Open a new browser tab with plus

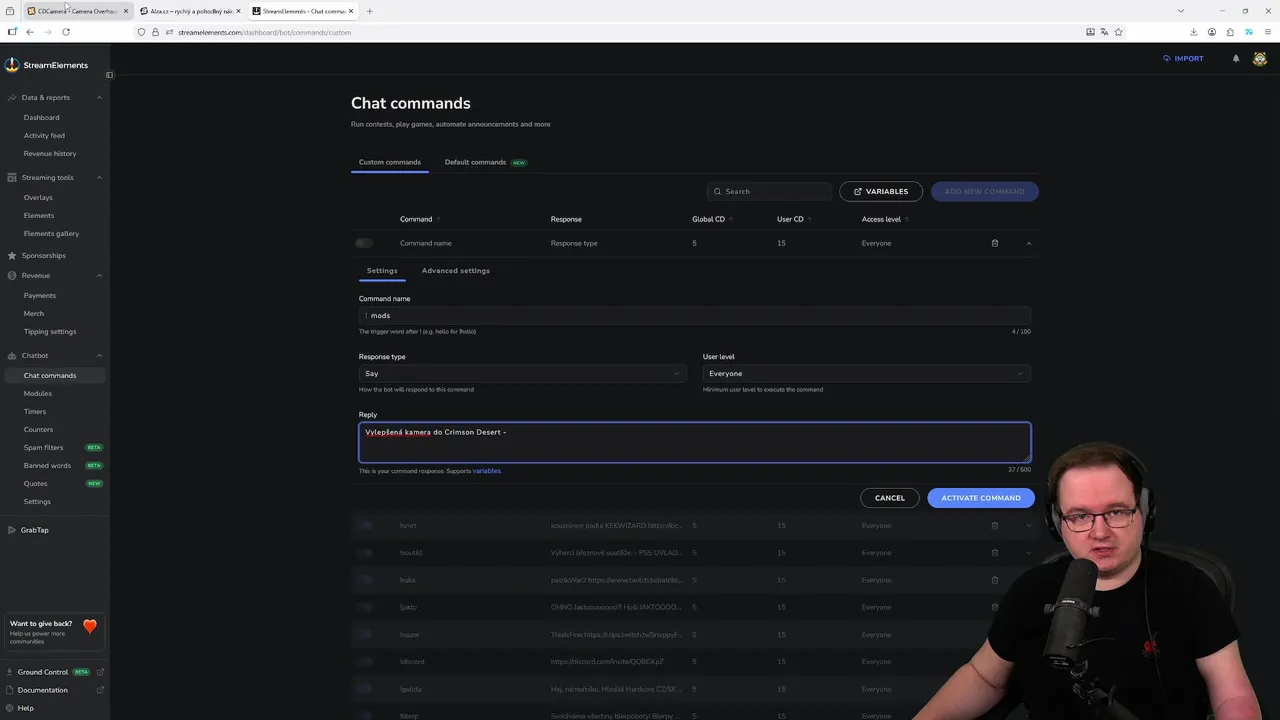click(370, 11)
